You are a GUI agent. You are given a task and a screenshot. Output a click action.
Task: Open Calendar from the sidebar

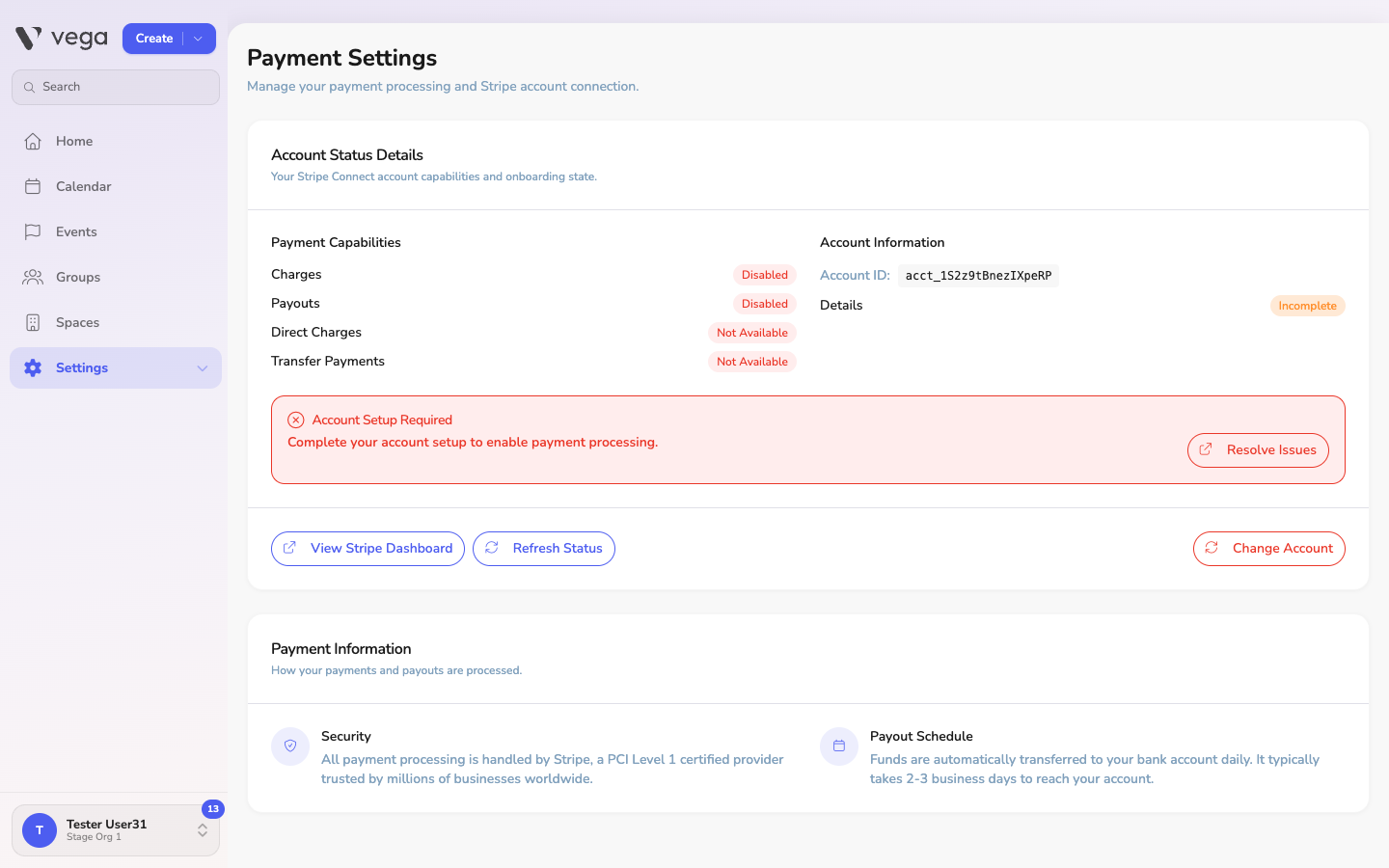[116, 186]
